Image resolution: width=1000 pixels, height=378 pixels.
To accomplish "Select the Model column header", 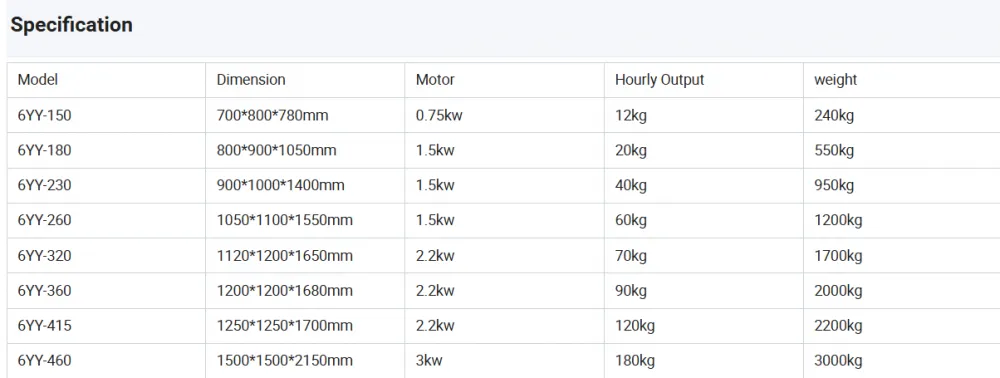I will 107,80.
